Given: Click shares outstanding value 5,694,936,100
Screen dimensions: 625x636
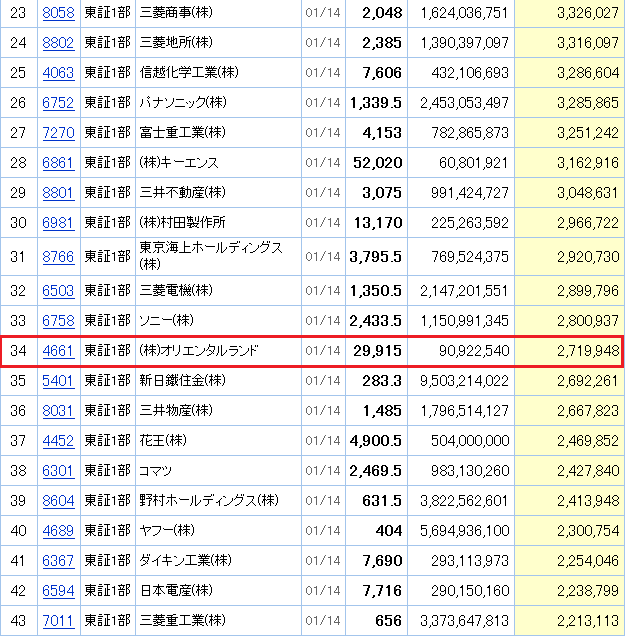Looking at the screenshot, I should pos(464,531).
